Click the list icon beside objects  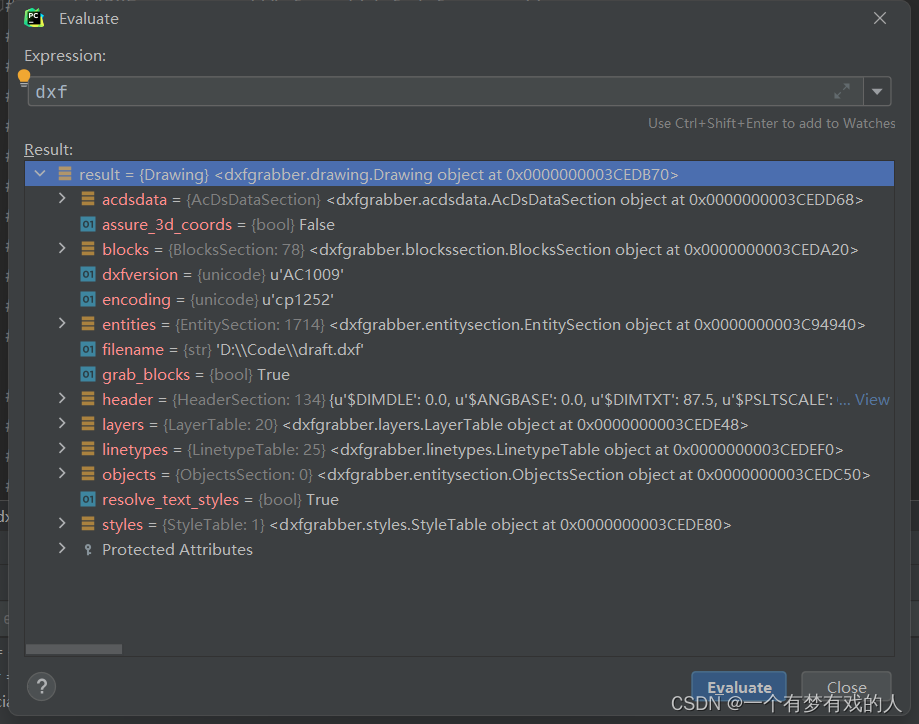pos(88,474)
